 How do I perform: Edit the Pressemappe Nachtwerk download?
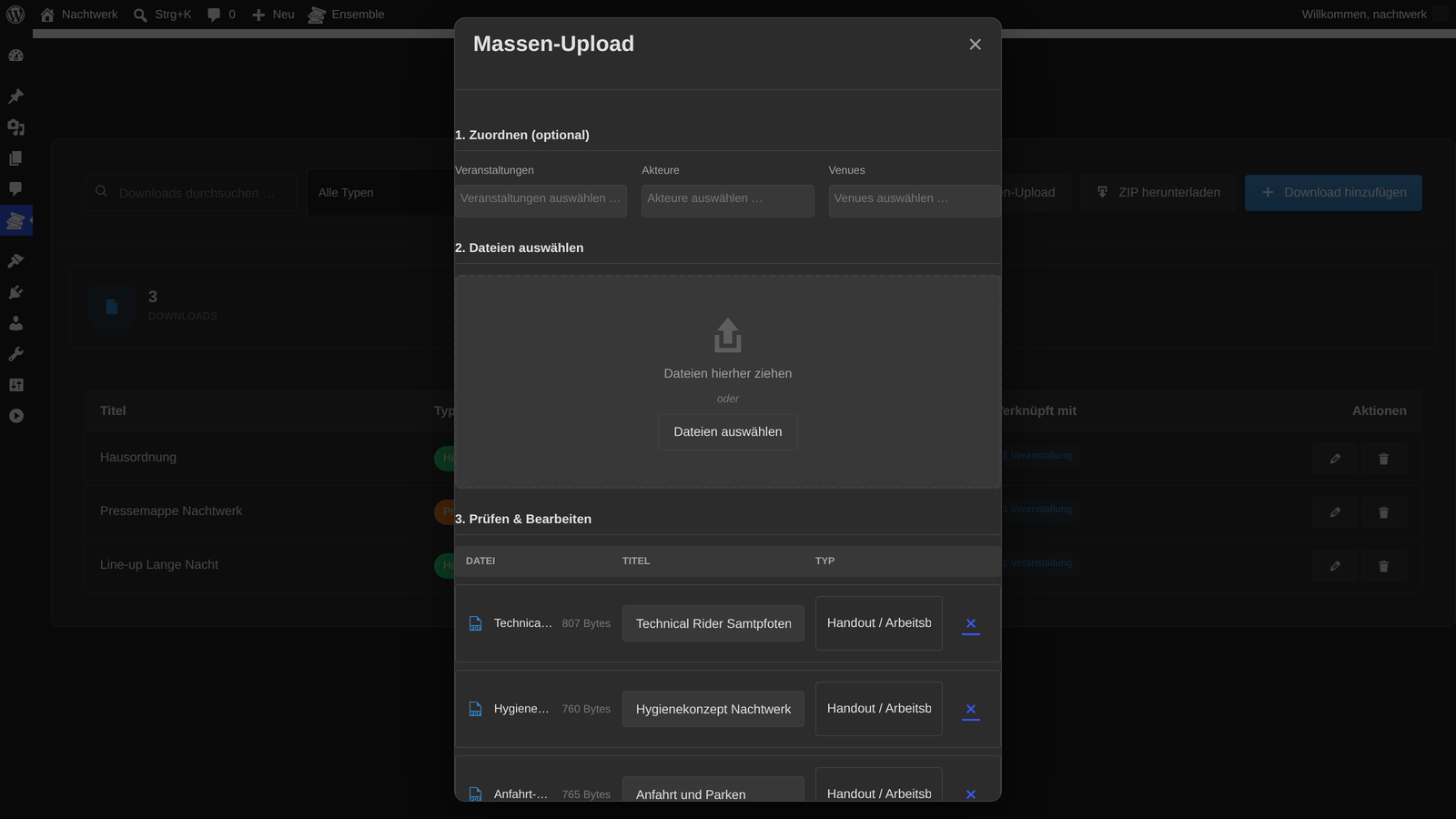tap(1335, 512)
